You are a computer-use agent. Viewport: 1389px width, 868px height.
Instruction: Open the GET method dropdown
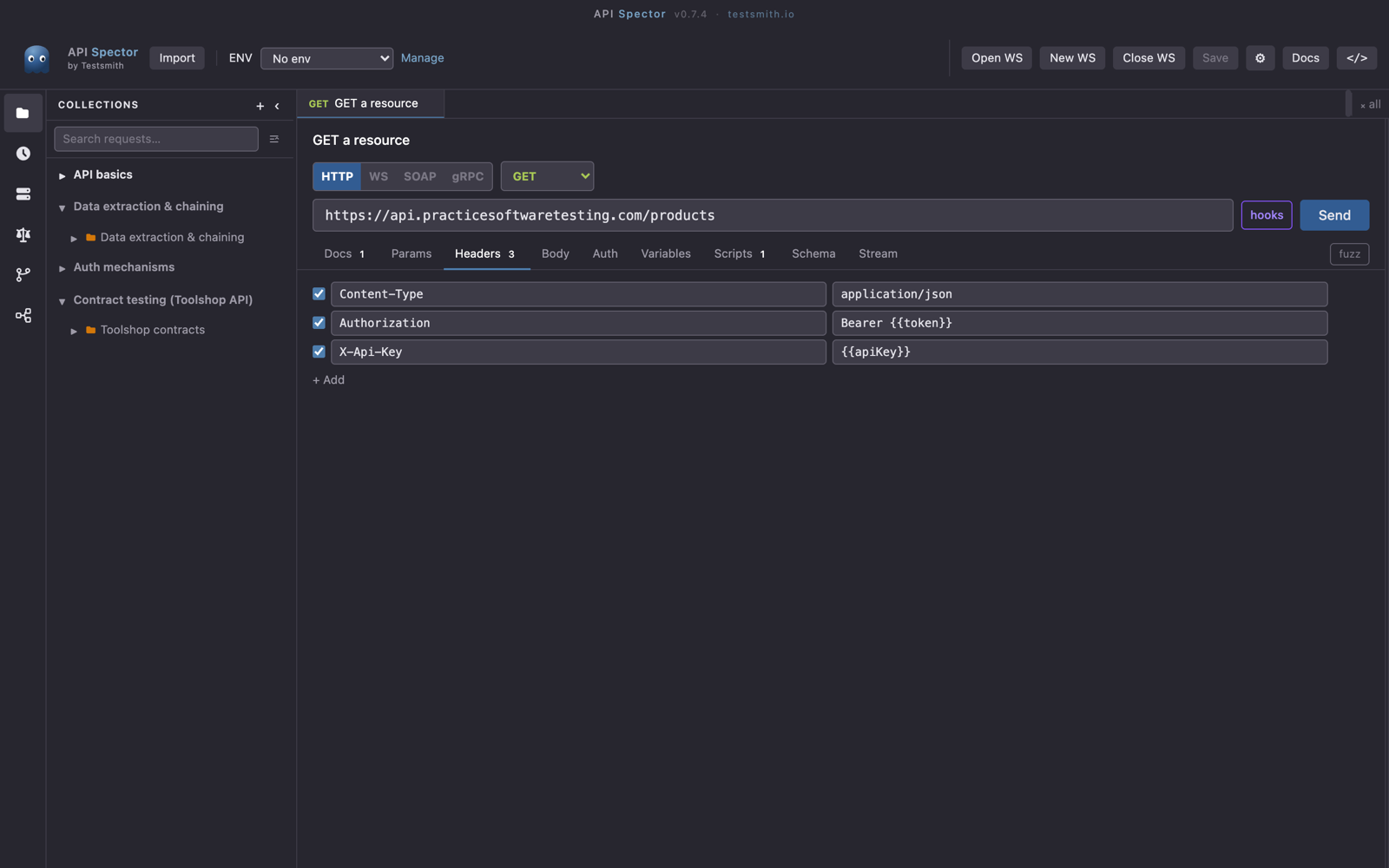[547, 176]
